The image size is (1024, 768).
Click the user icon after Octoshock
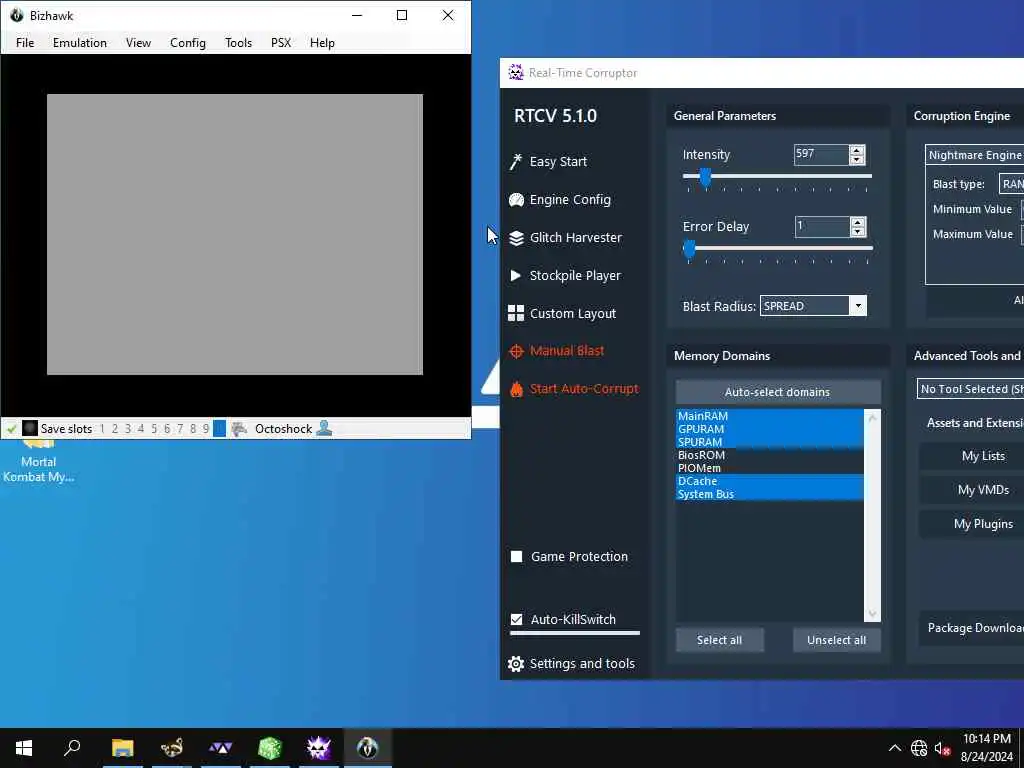pos(324,428)
